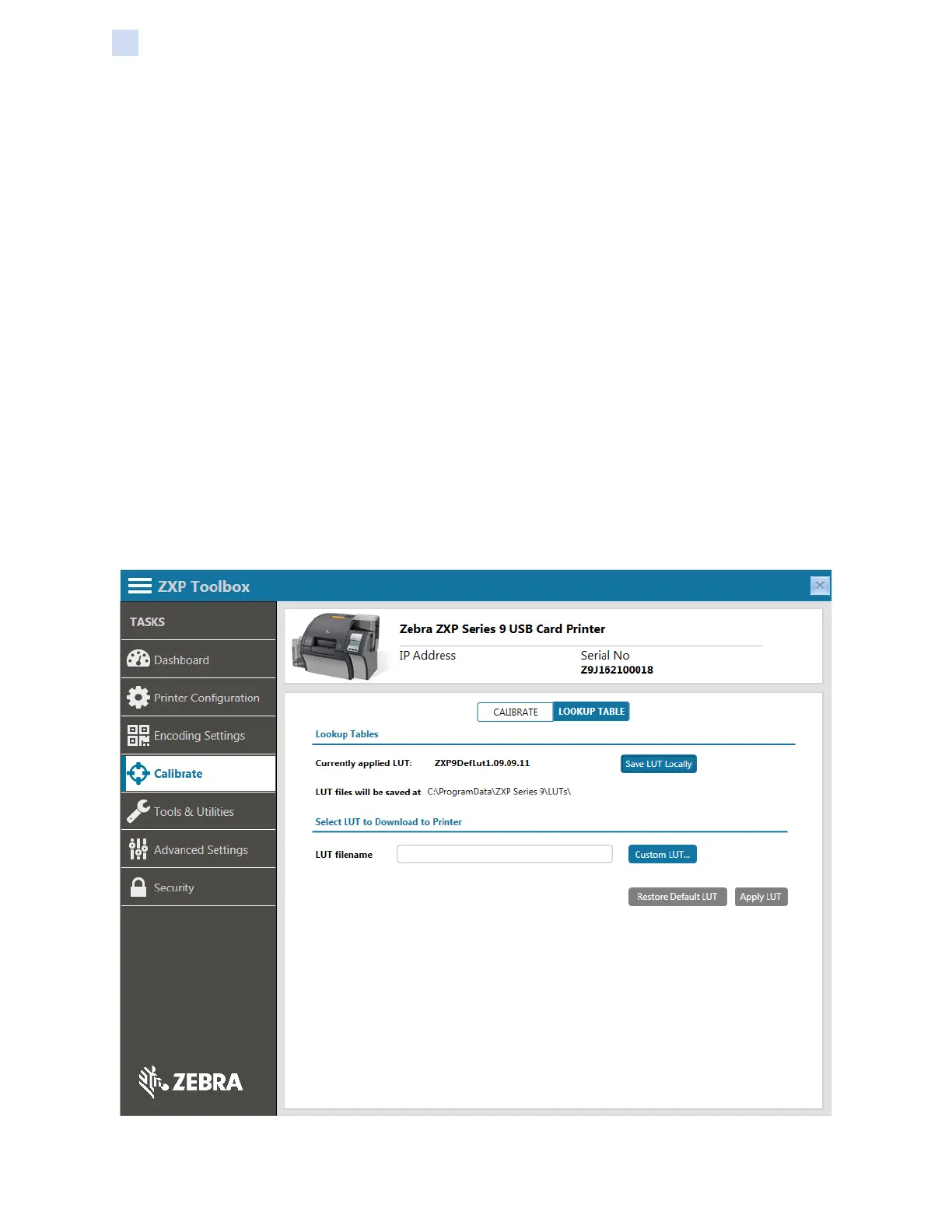Switch to the LOOKUP TABLE tab

point(591,712)
